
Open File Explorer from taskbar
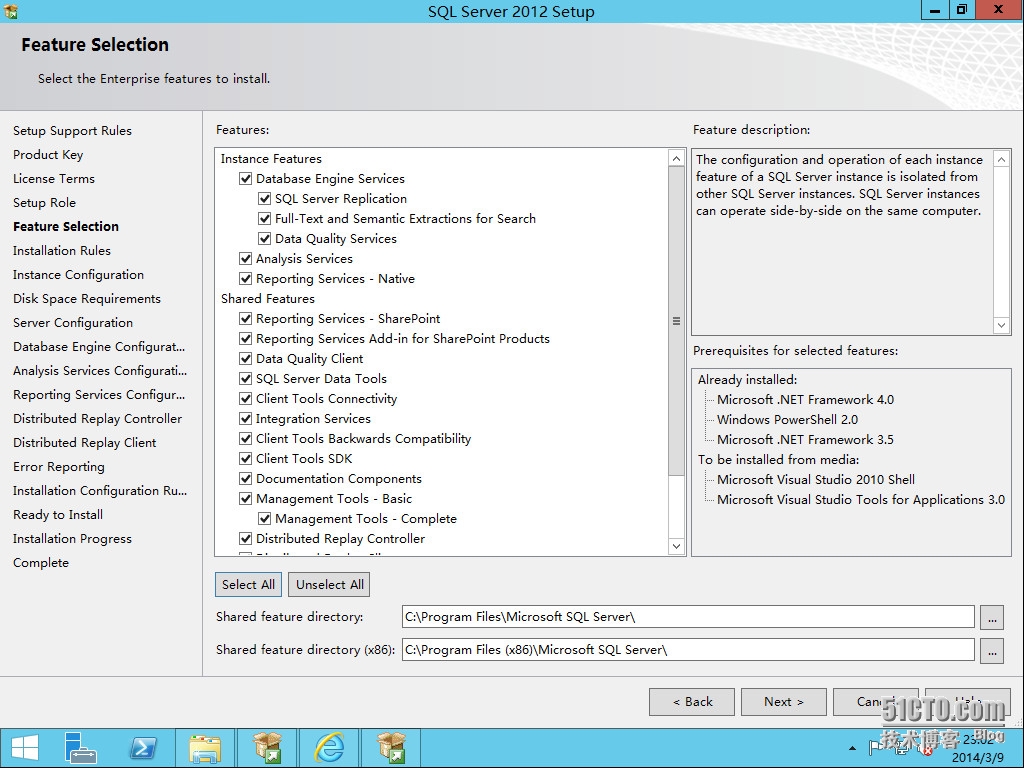coord(204,748)
